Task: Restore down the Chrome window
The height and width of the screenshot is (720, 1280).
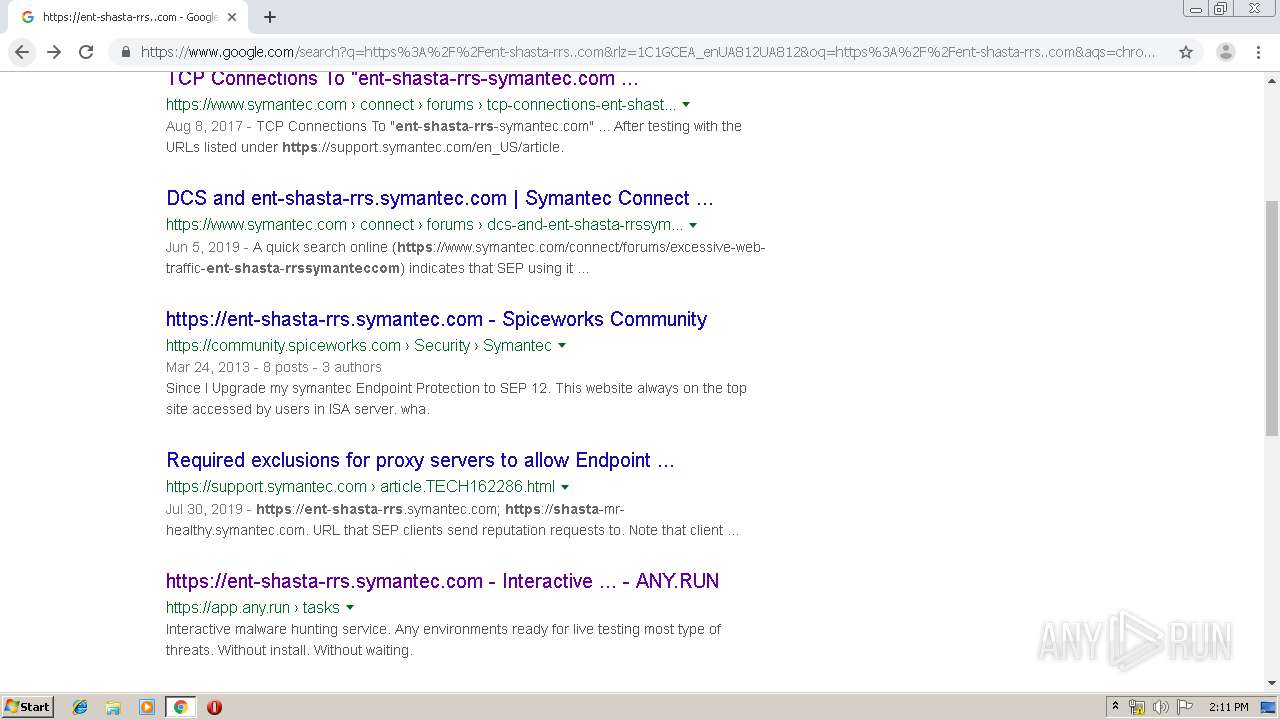Action: click(x=1221, y=8)
